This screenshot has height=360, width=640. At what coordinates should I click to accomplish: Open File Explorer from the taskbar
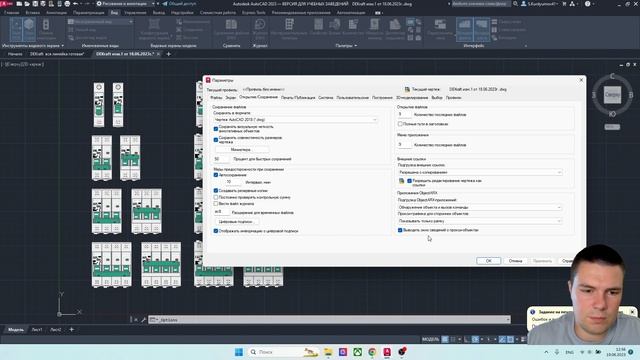tap(328, 352)
